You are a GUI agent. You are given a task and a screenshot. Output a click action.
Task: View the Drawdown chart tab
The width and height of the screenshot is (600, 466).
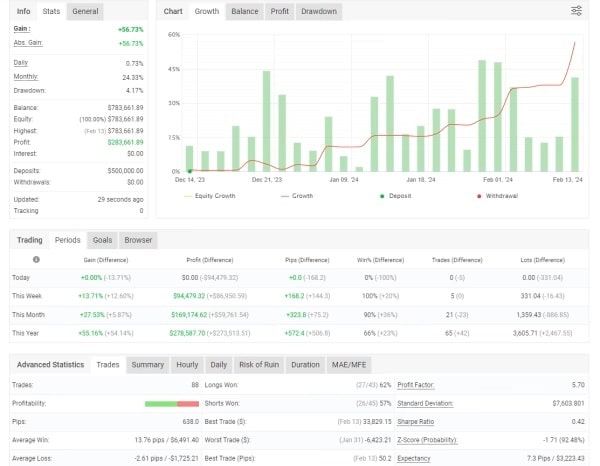click(x=319, y=11)
